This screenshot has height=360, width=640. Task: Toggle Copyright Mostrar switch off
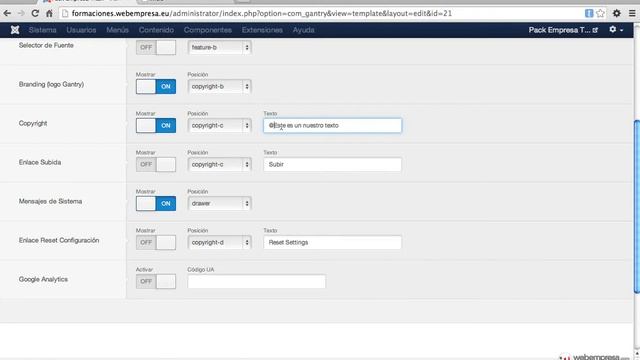(x=156, y=125)
